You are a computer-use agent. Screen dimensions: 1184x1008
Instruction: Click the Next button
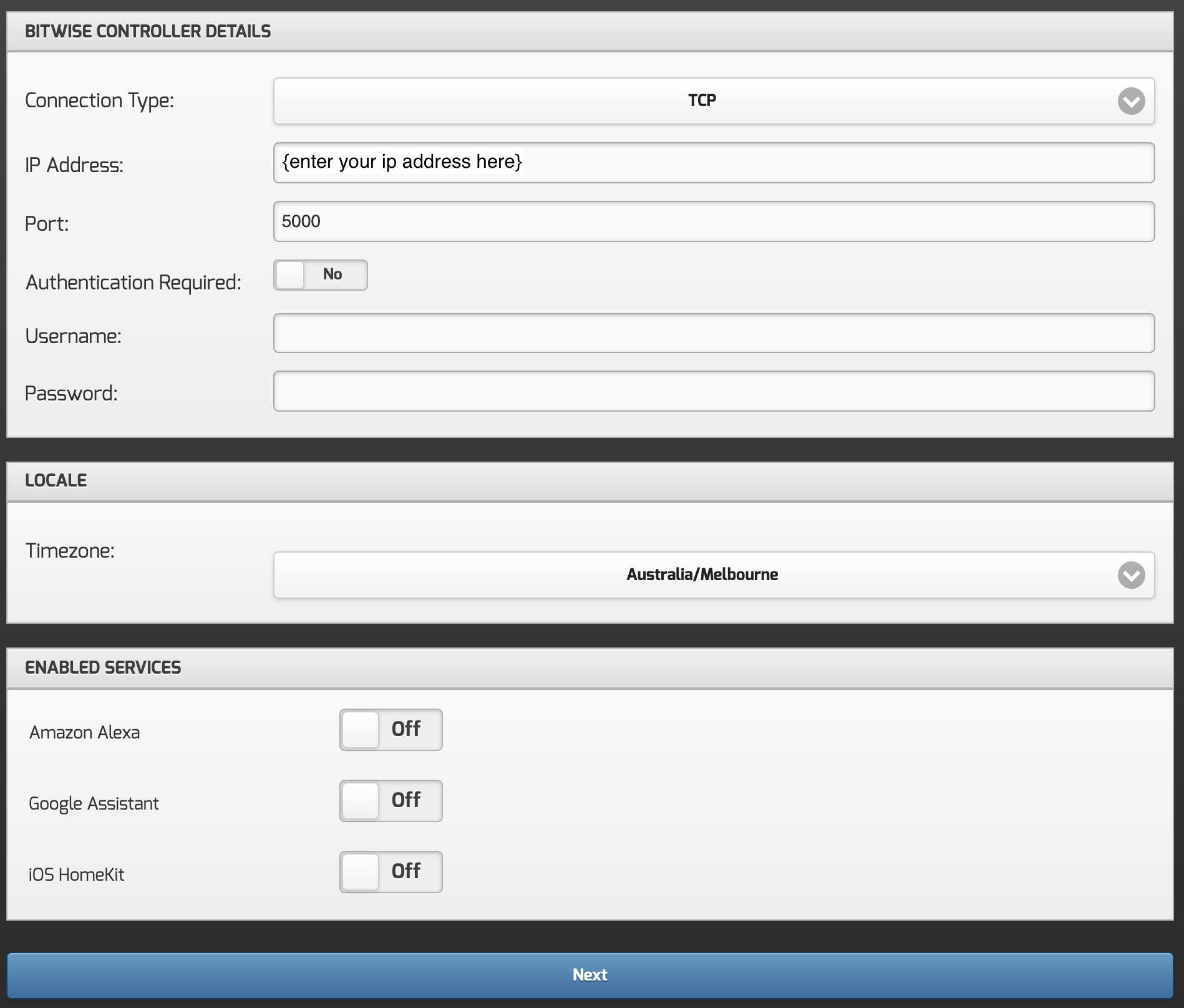tap(590, 975)
